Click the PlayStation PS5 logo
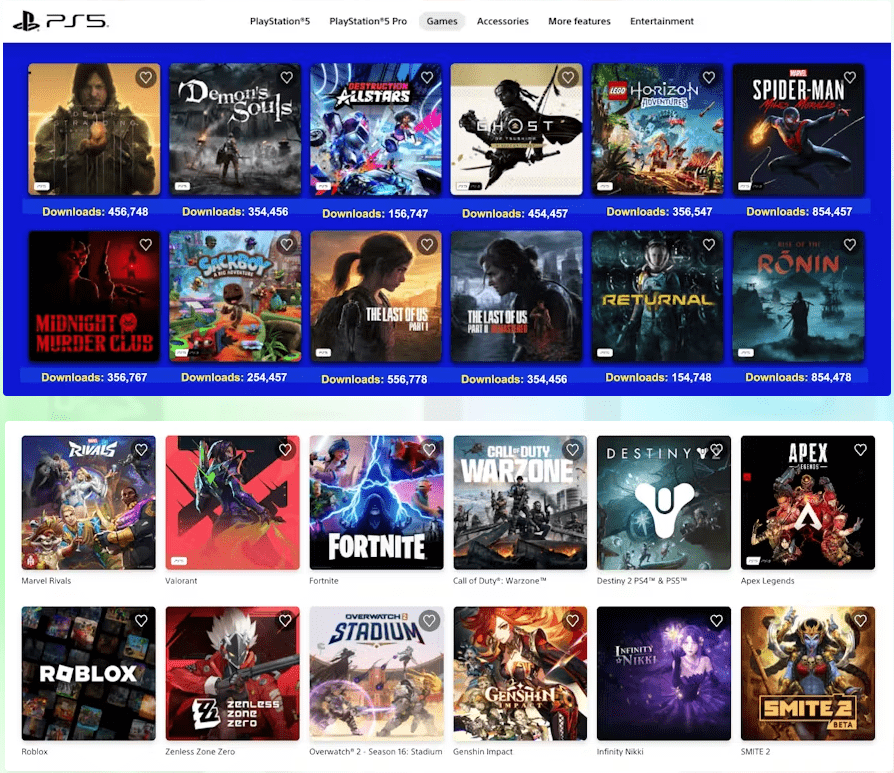Screen dimensions: 894x773 [60, 21]
